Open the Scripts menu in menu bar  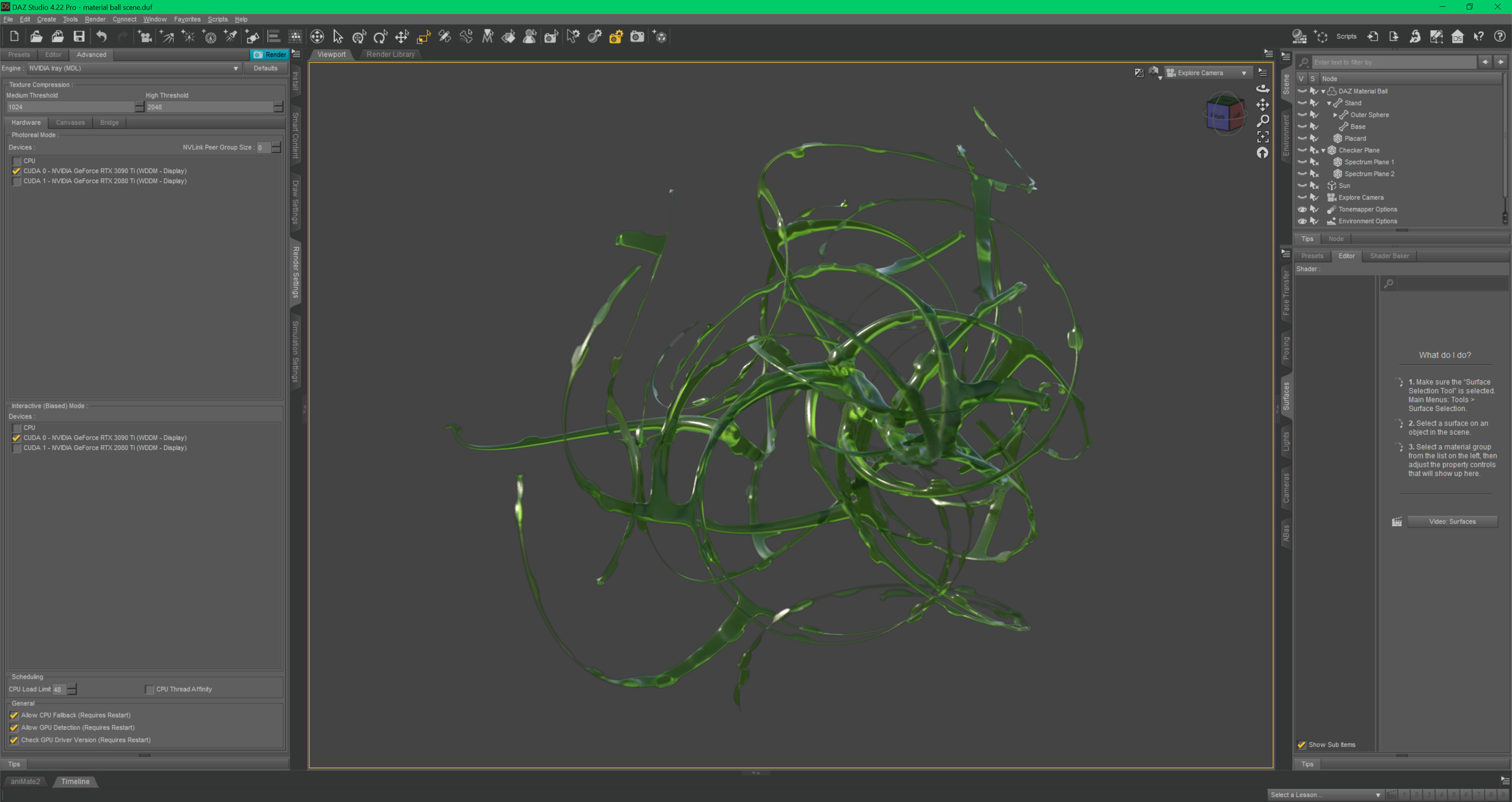[x=218, y=19]
